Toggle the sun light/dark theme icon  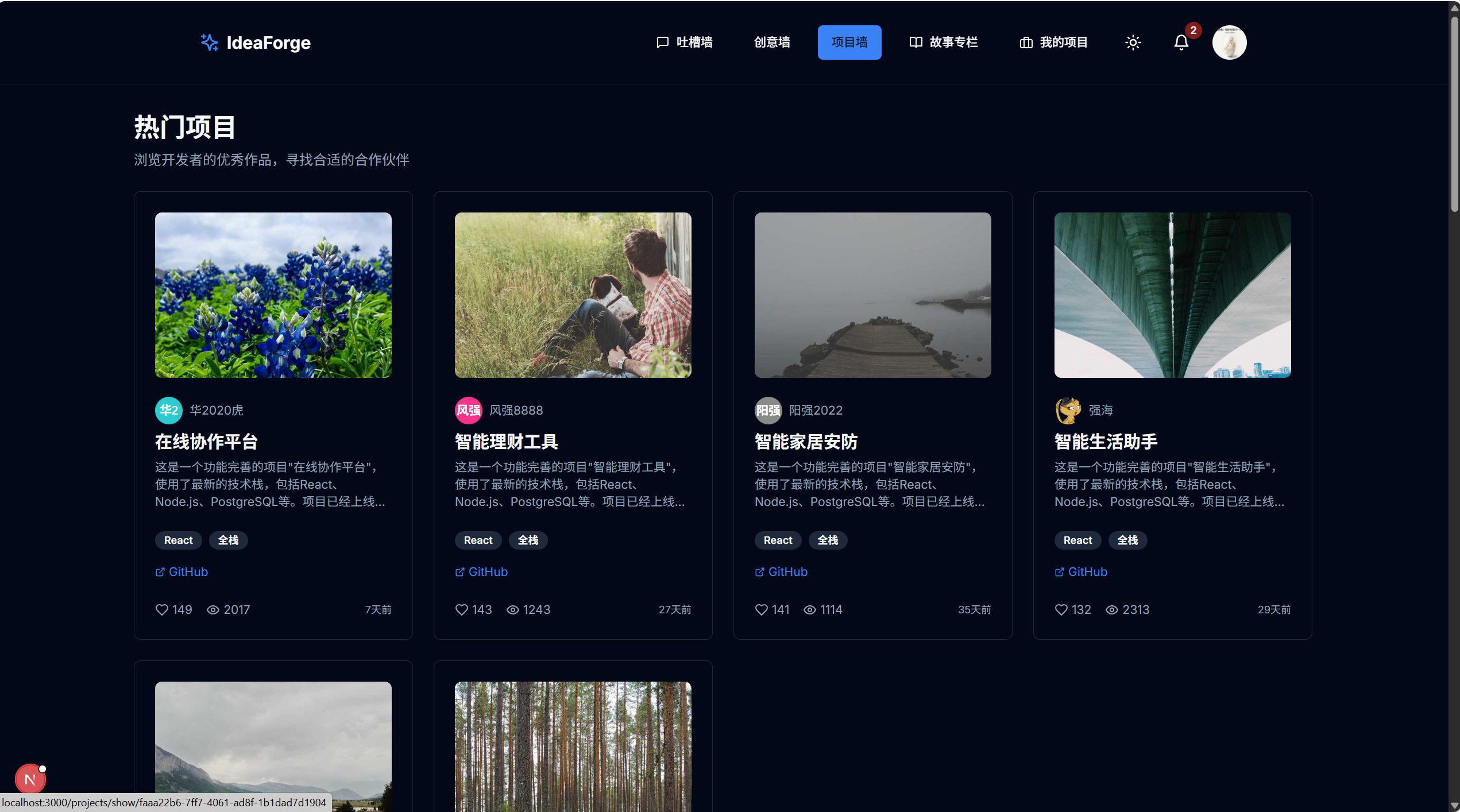pyautogui.click(x=1133, y=42)
